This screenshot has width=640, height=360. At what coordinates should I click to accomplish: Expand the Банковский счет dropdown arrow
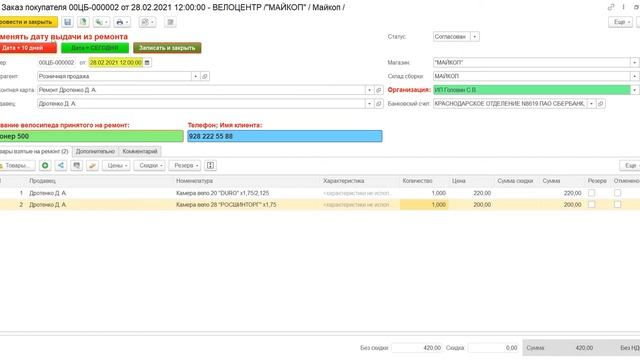pyautogui.click(x=591, y=104)
